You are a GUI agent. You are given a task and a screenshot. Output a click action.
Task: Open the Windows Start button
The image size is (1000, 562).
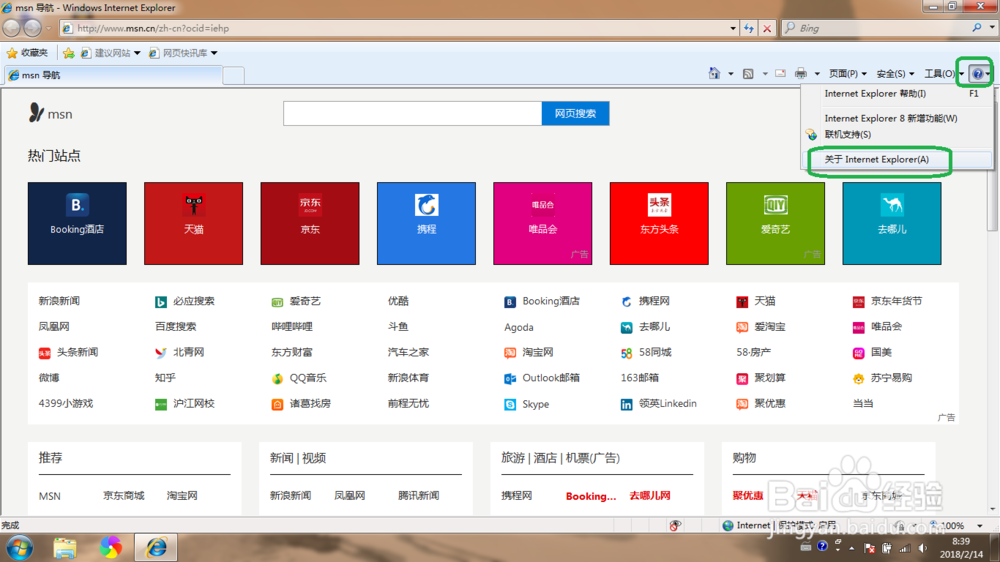point(20,548)
